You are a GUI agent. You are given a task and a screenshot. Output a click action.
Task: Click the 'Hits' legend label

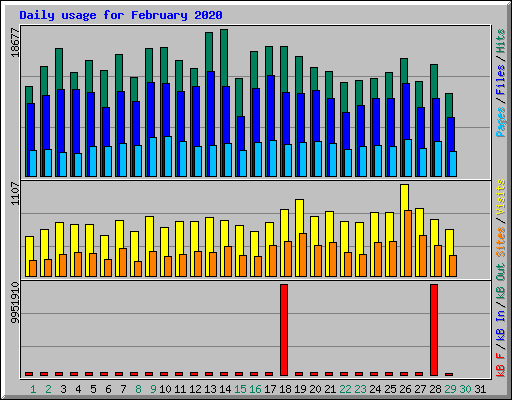coord(501,41)
